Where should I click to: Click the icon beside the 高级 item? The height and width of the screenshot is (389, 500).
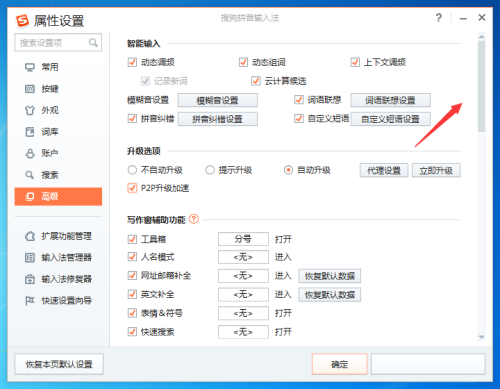pos(30,196)
